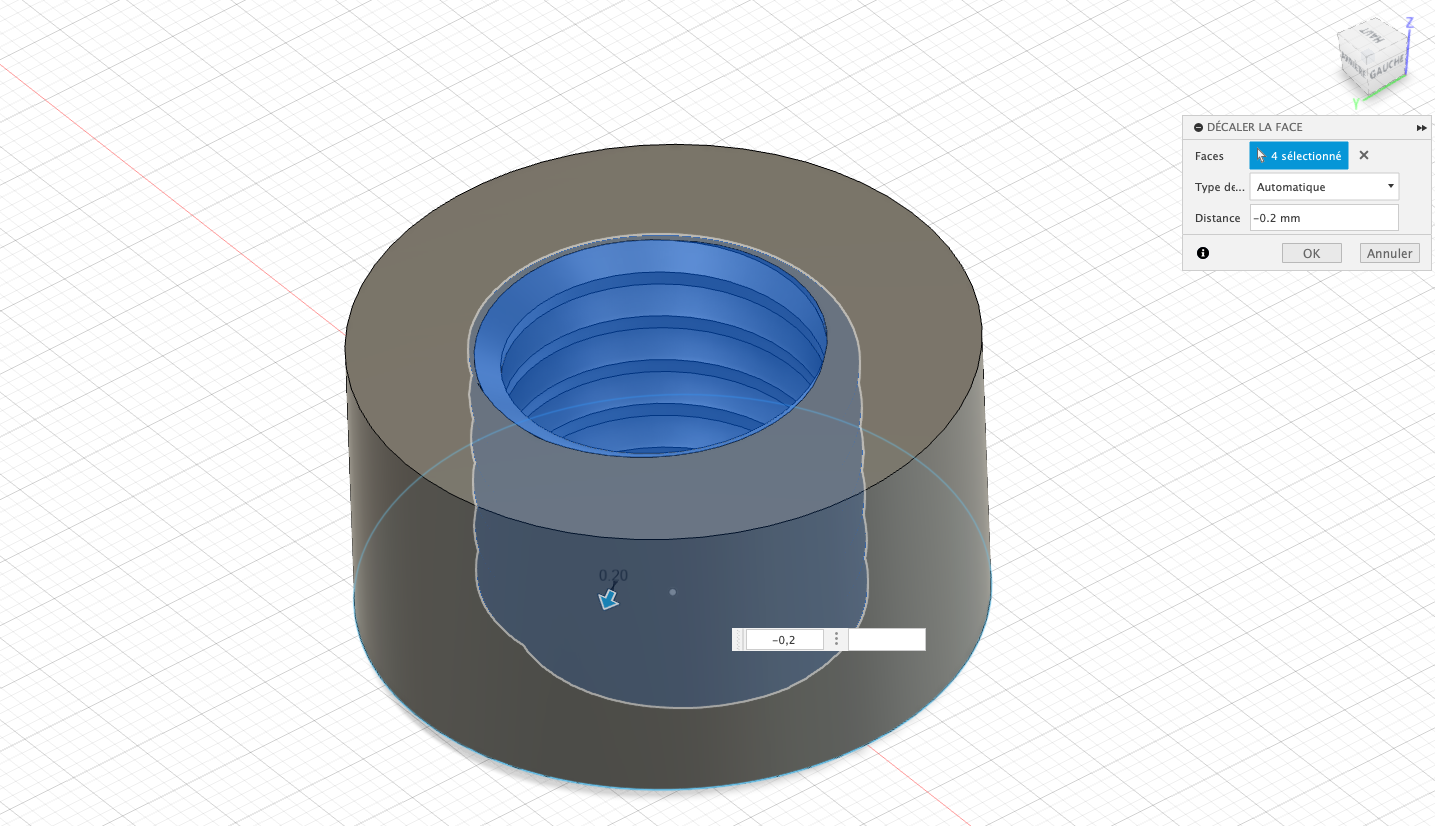
Task: Open the three-dot options beside the in-canvas value
Action: [836, 640]
